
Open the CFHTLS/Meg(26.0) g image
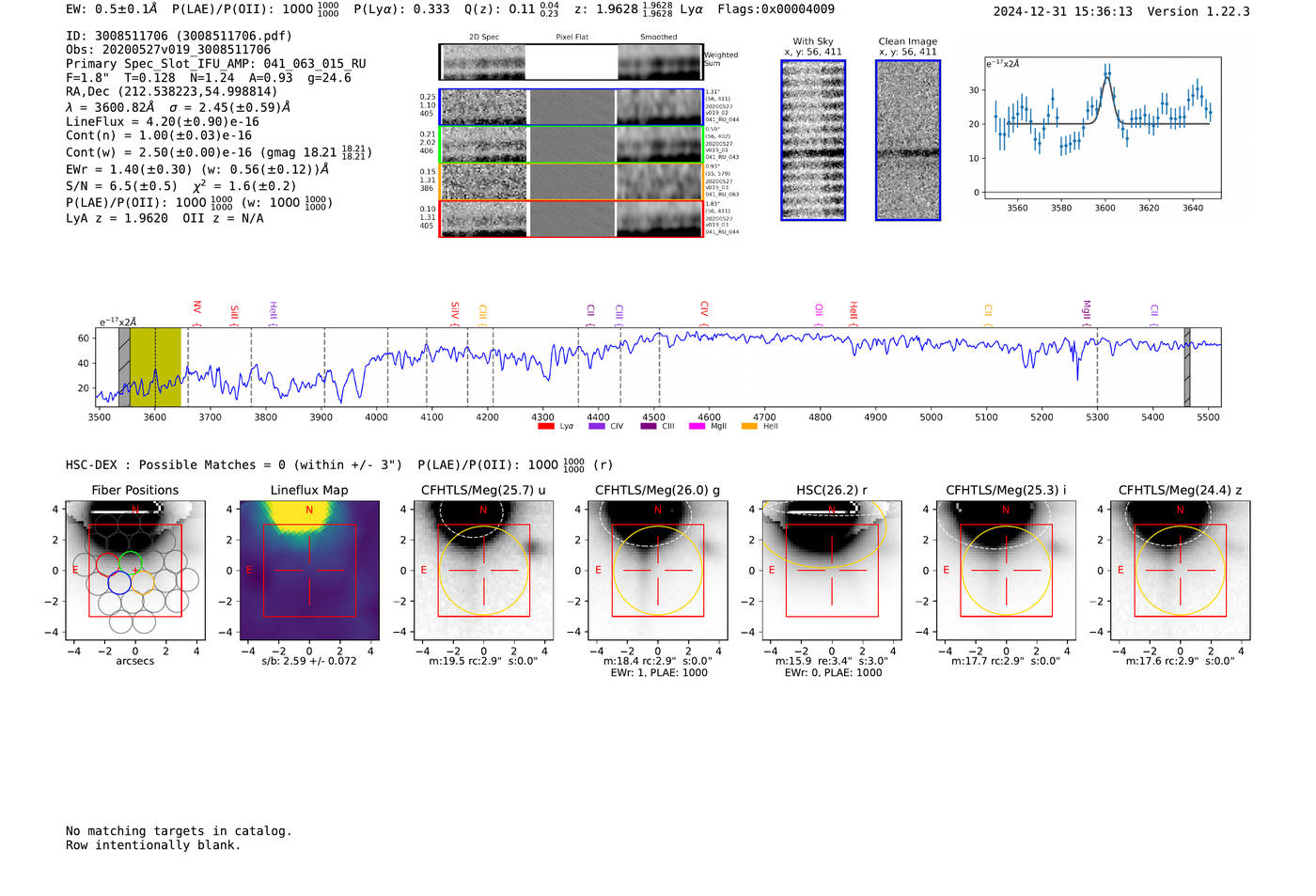(x=658, y=571)
